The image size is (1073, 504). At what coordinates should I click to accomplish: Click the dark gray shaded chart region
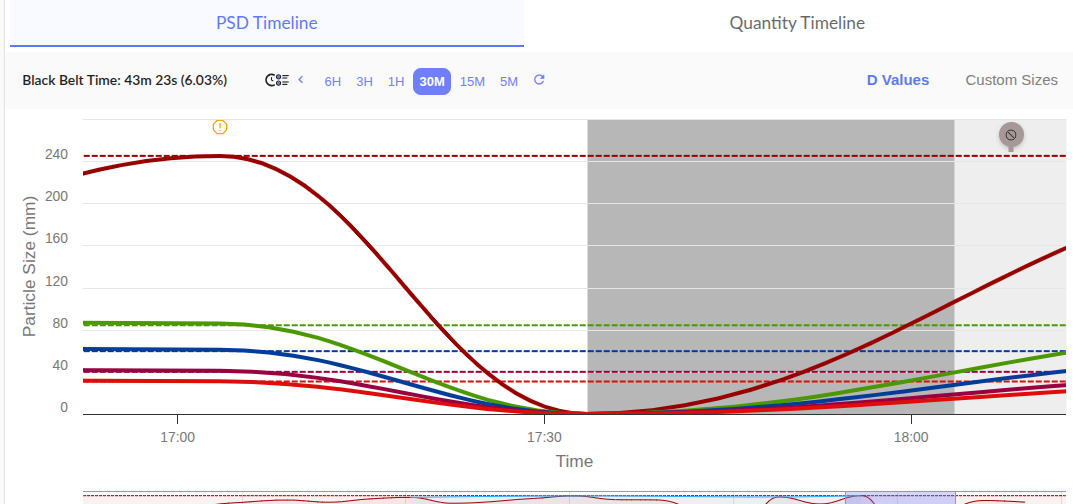770,250
